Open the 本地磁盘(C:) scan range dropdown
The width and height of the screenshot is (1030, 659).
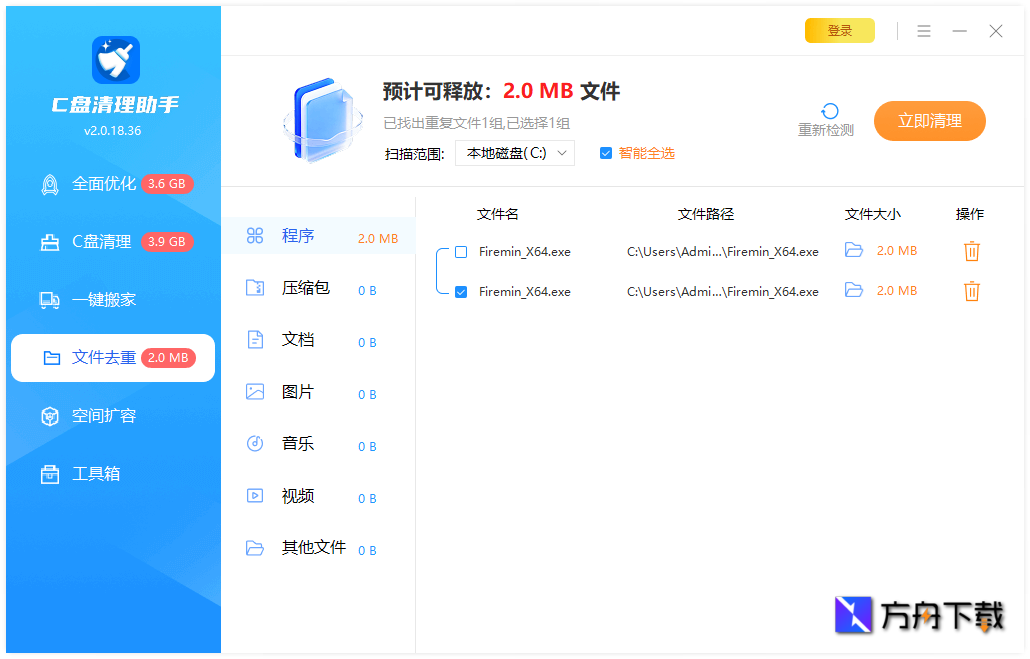pyautogui.click(x=514, y=153)
